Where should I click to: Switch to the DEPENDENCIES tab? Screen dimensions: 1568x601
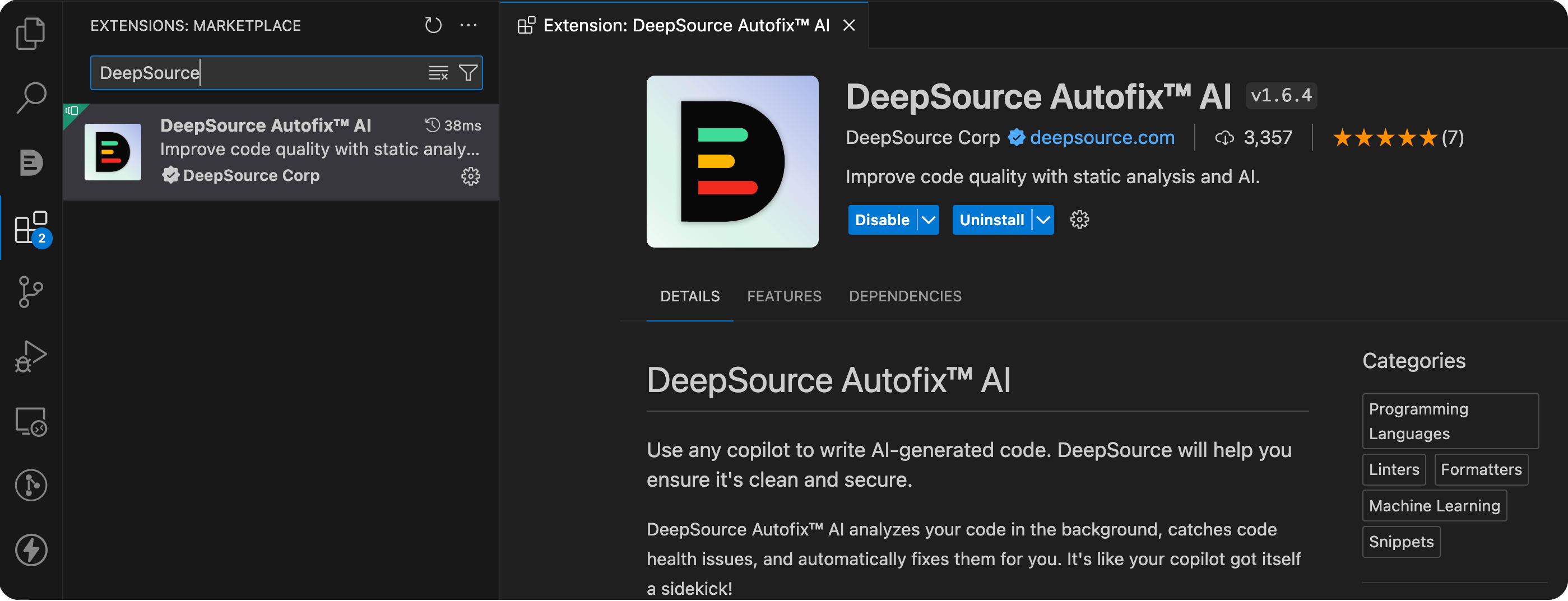click(x=905, y=296)
